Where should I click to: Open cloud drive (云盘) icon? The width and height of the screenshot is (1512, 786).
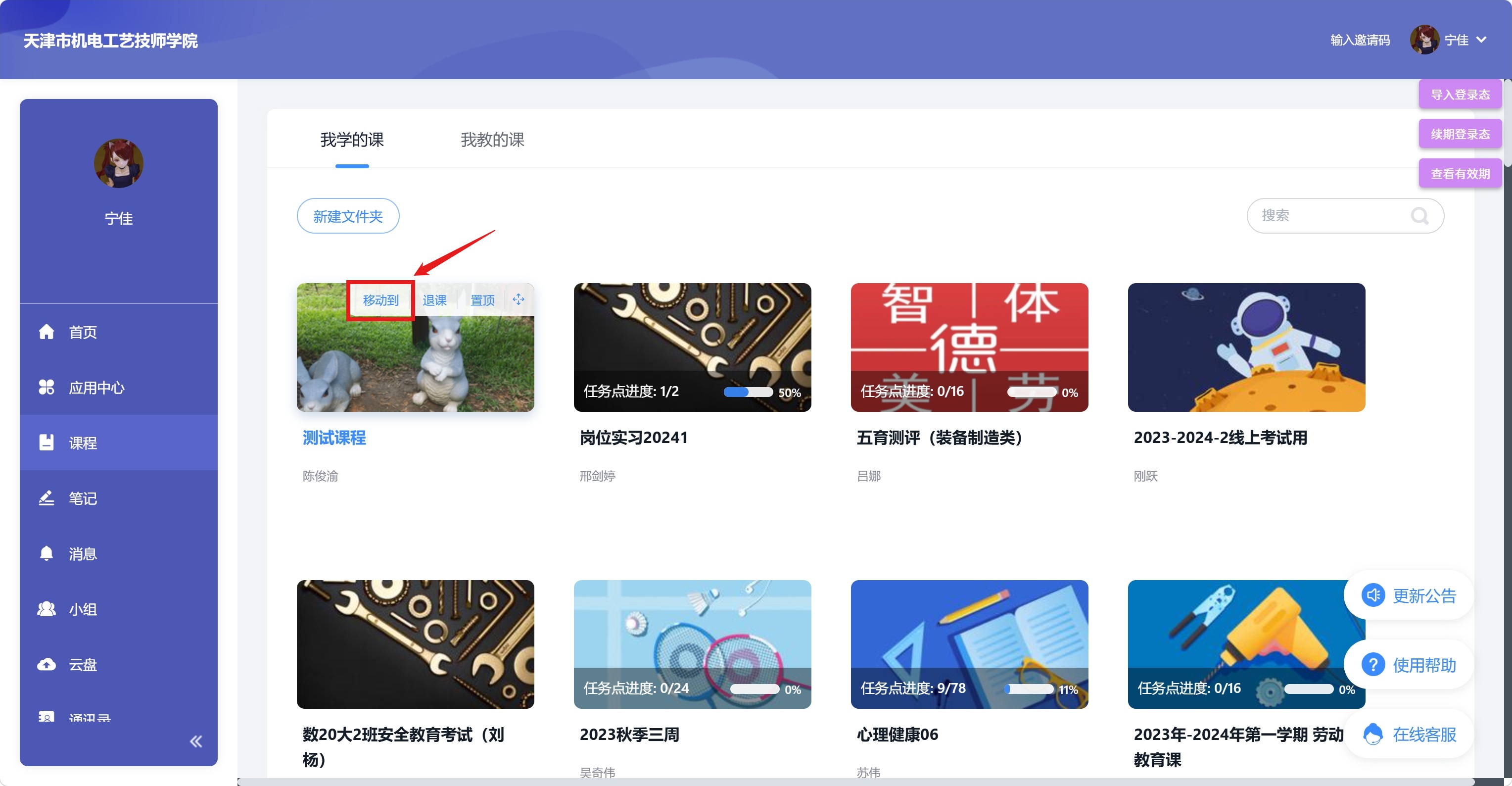[x=47, y=665]
